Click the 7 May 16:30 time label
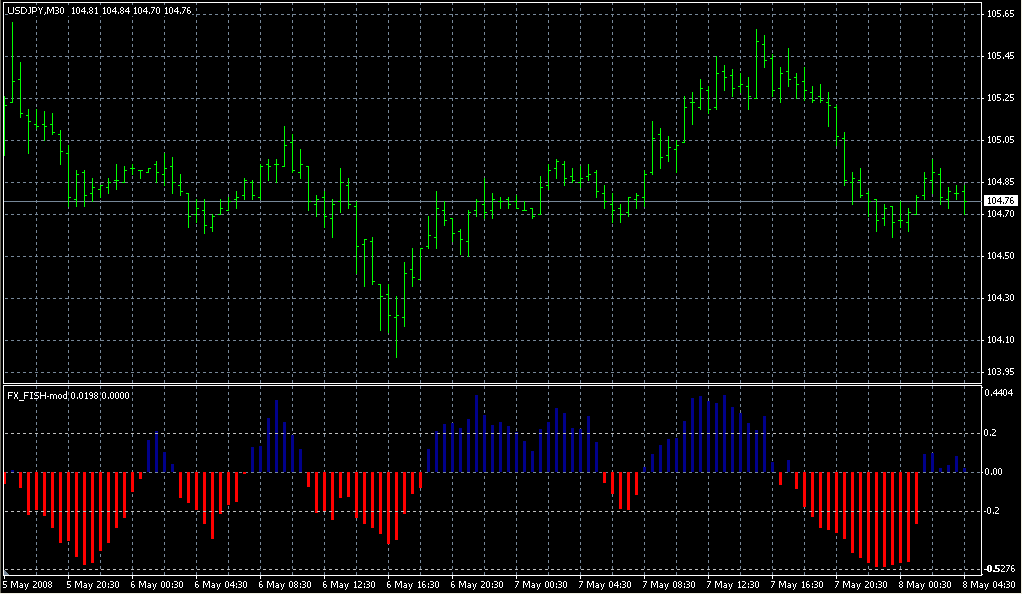The image size is (1024, 594). [x=797, y=585]
